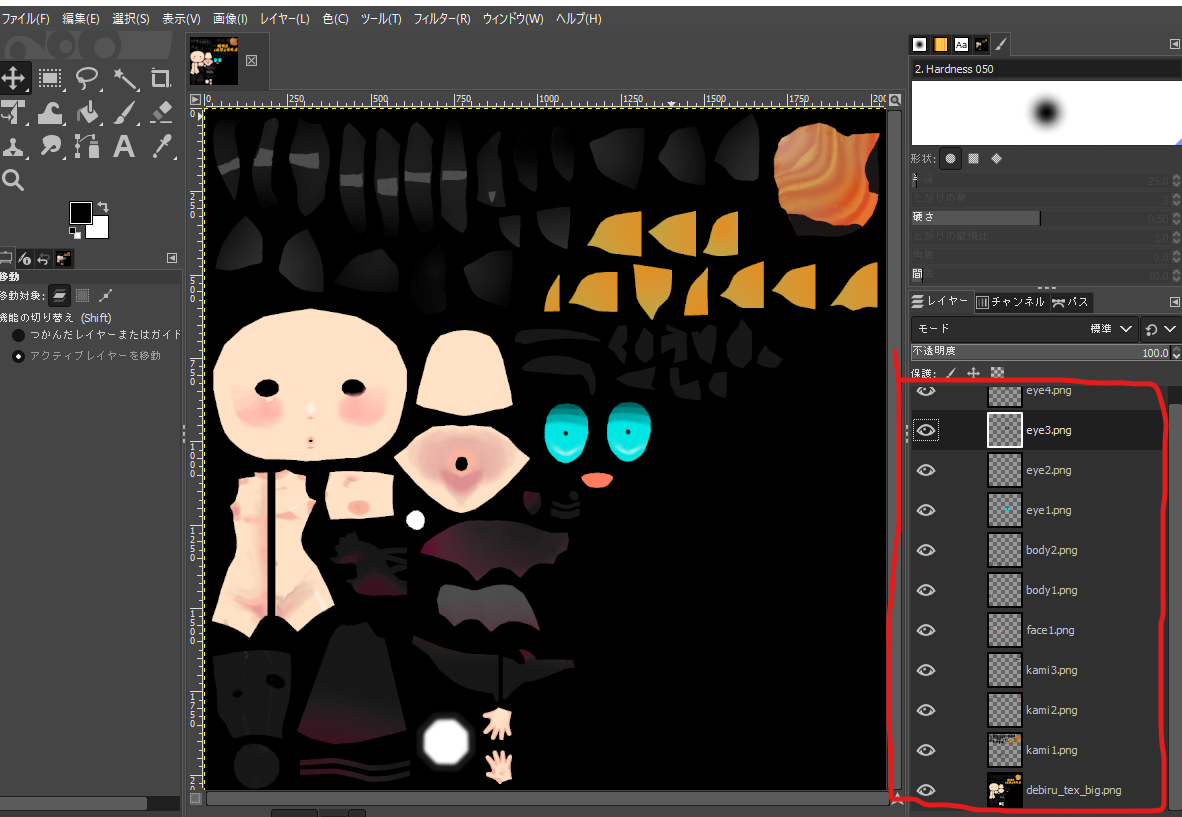Viewport: 1182px width, 817px height.
Task: Select the Clone stamp tool
Action: [x=14, y=146]
